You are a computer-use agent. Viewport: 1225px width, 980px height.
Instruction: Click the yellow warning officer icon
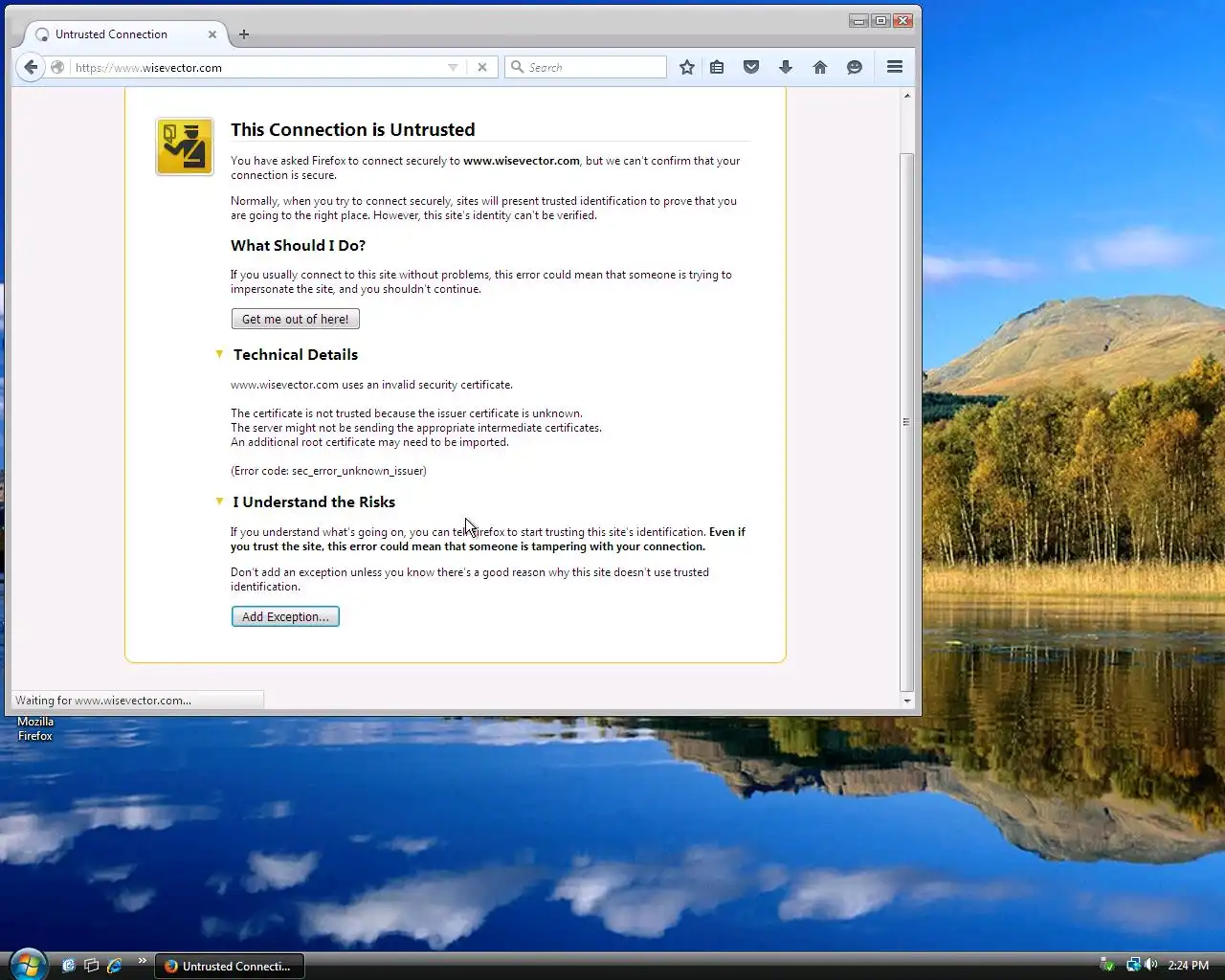tap(185, 146)
